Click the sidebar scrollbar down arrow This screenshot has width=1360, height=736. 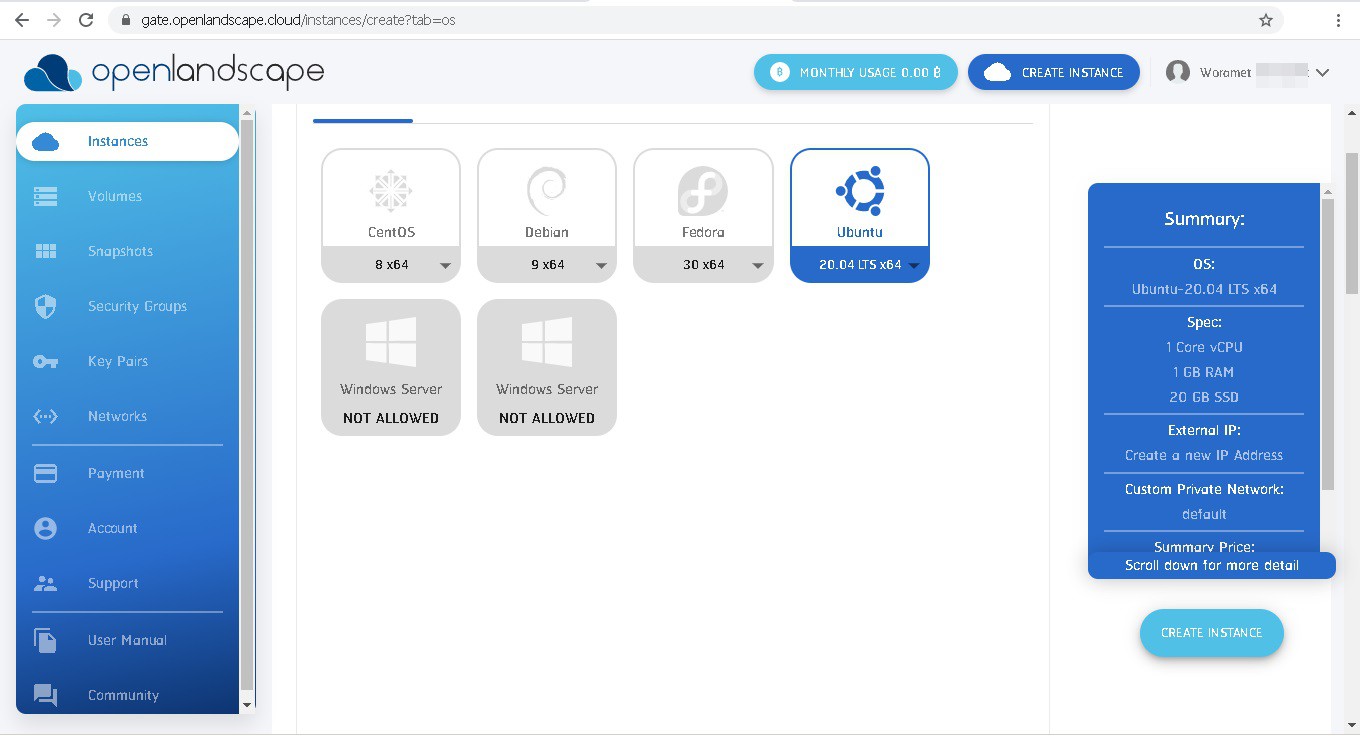(x=247, y=704)
